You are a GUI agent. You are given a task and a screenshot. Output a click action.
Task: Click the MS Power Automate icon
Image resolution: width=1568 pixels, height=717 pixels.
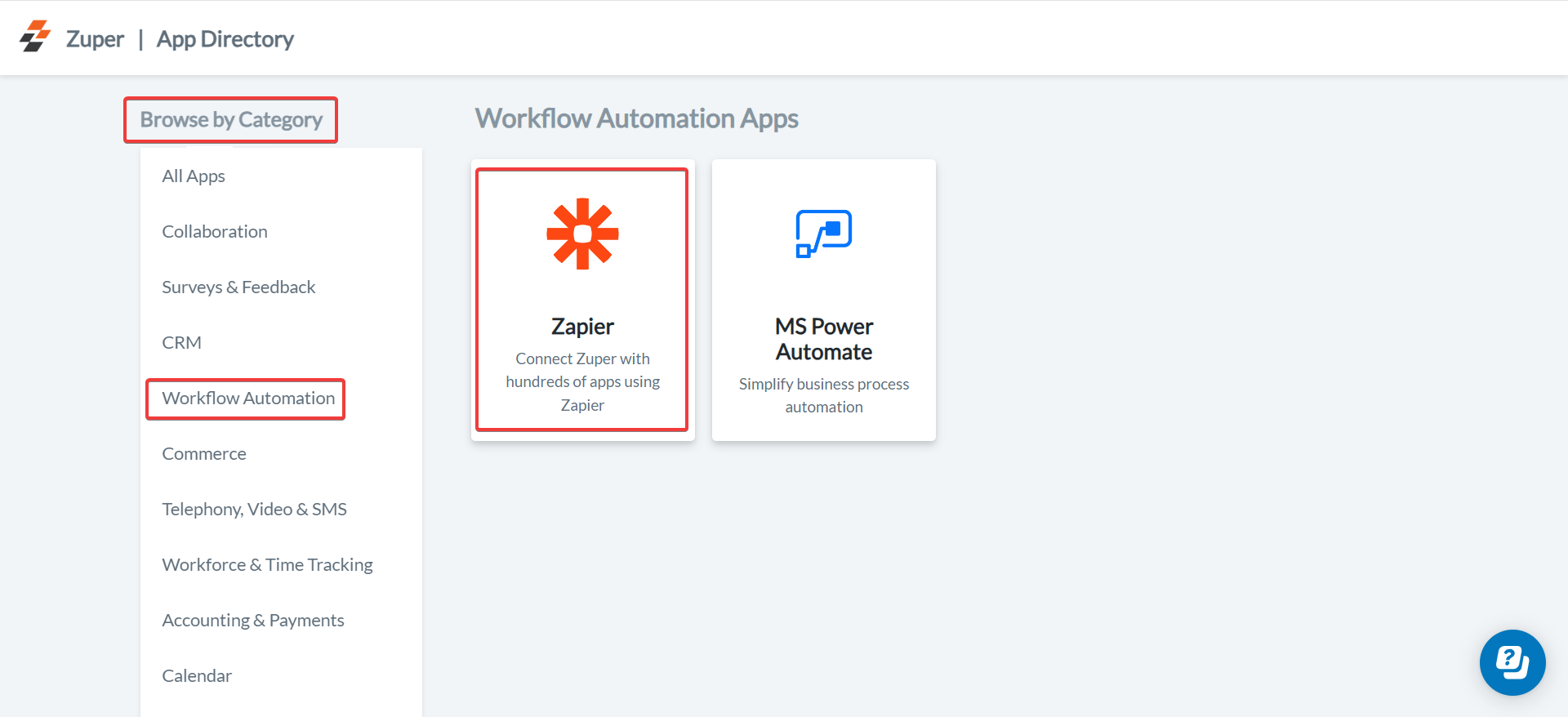click(823, 234)
